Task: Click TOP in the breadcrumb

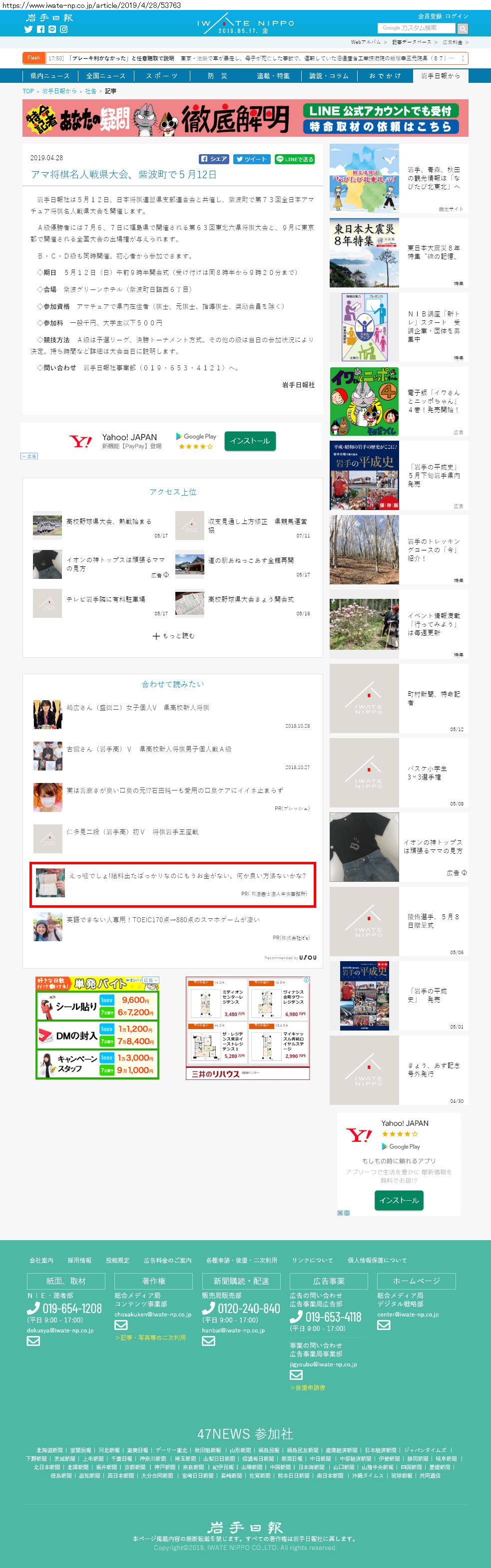Action: click(x=28, y=91)
